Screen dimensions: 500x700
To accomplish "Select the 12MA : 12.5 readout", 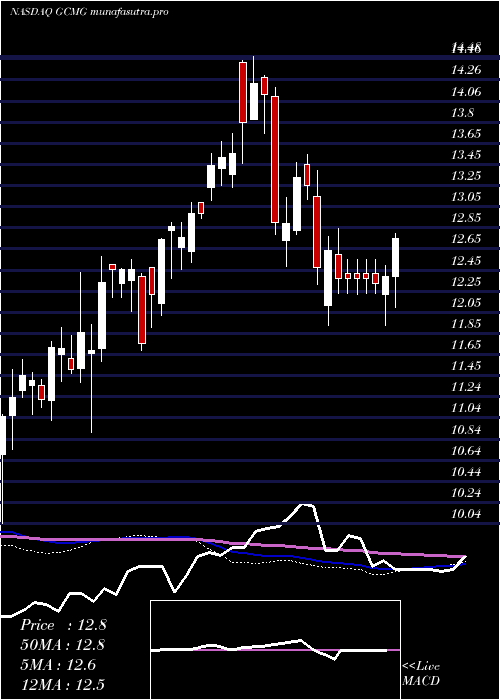I will tap(63, 684).
